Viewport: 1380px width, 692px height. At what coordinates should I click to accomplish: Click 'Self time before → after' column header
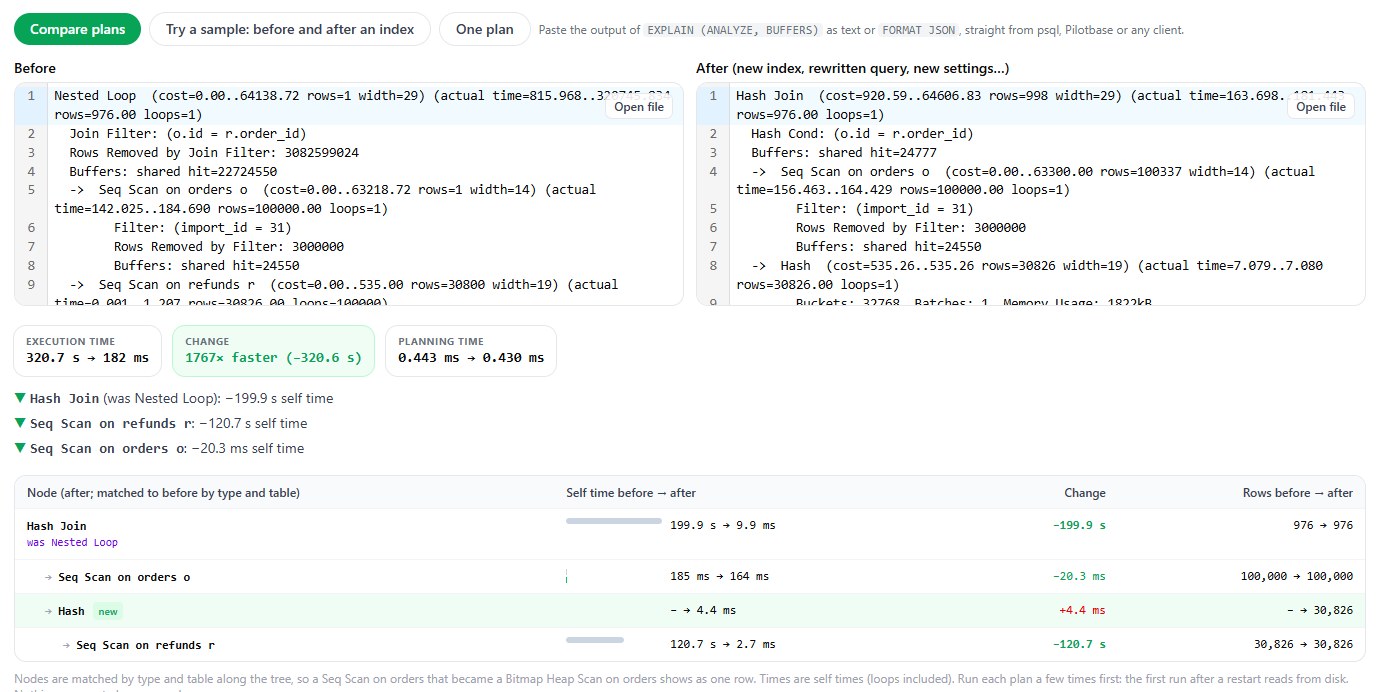tap(631, 493)
